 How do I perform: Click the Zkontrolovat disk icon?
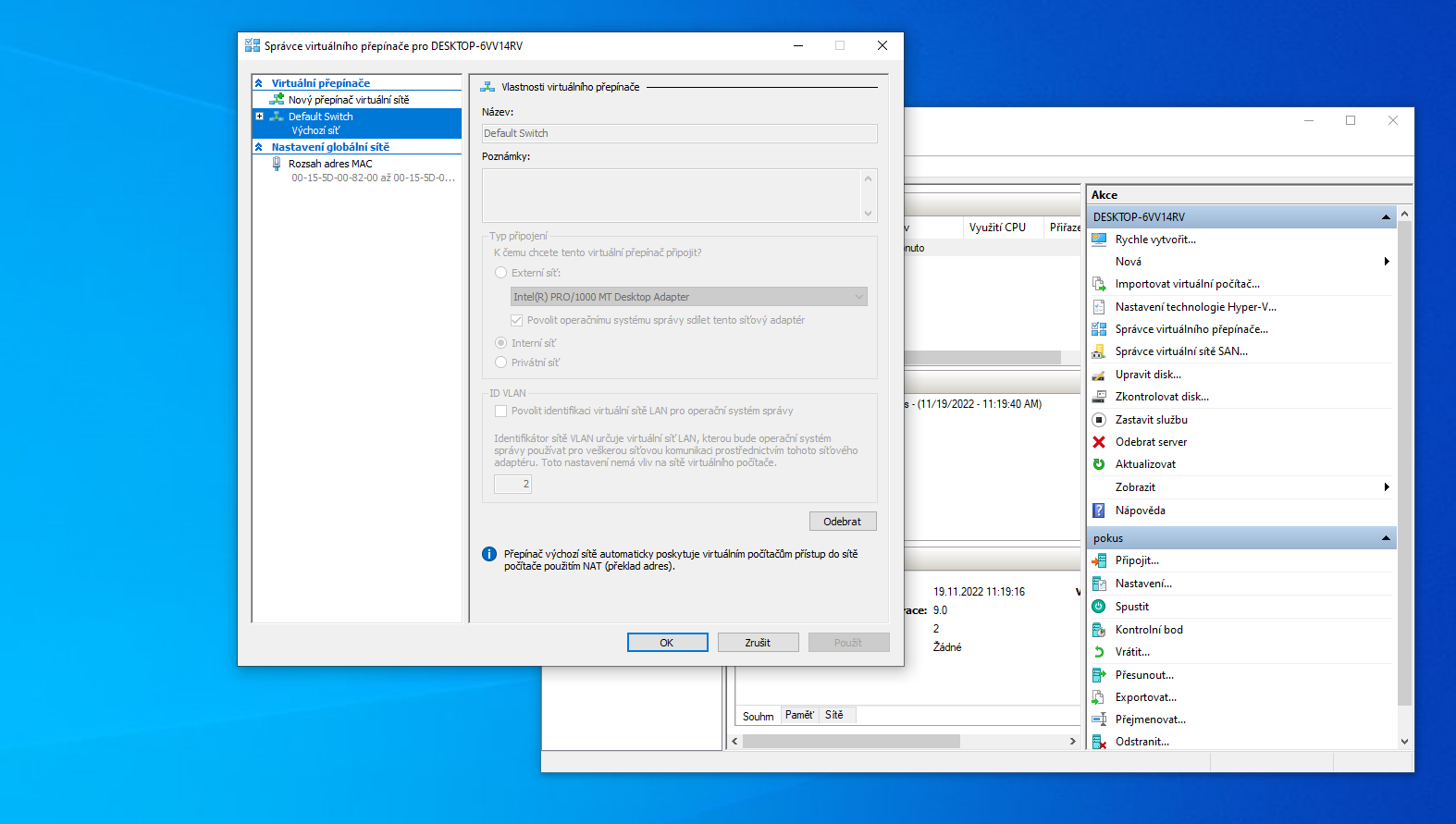pyautogui.click(x=1099, y=397)
